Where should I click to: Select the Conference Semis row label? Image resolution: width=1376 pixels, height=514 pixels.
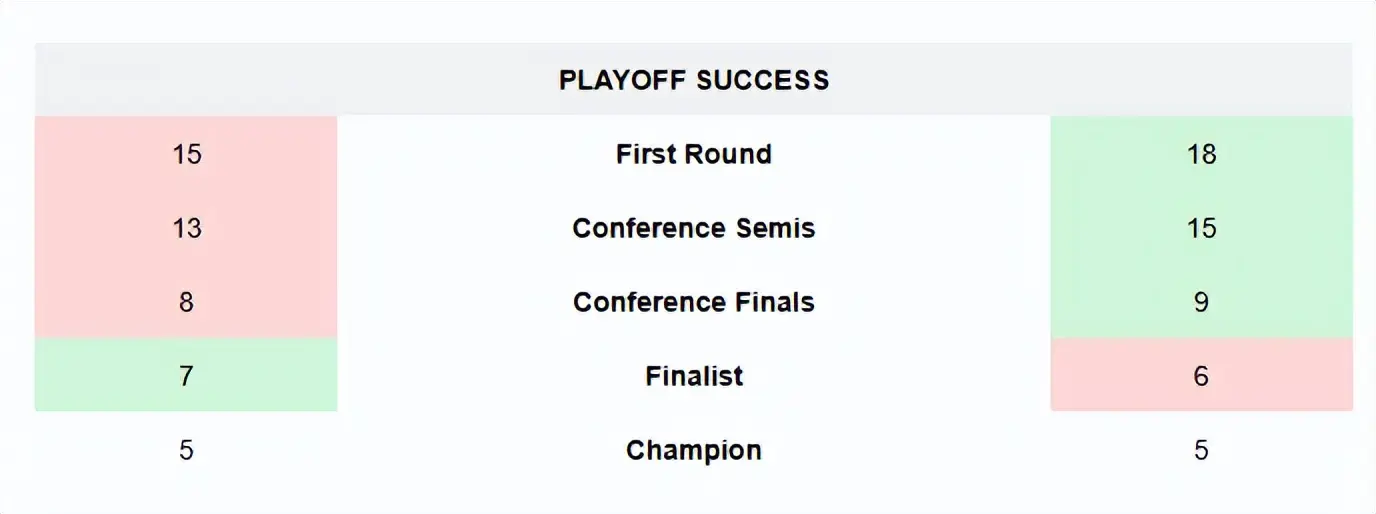pos(694,228)
